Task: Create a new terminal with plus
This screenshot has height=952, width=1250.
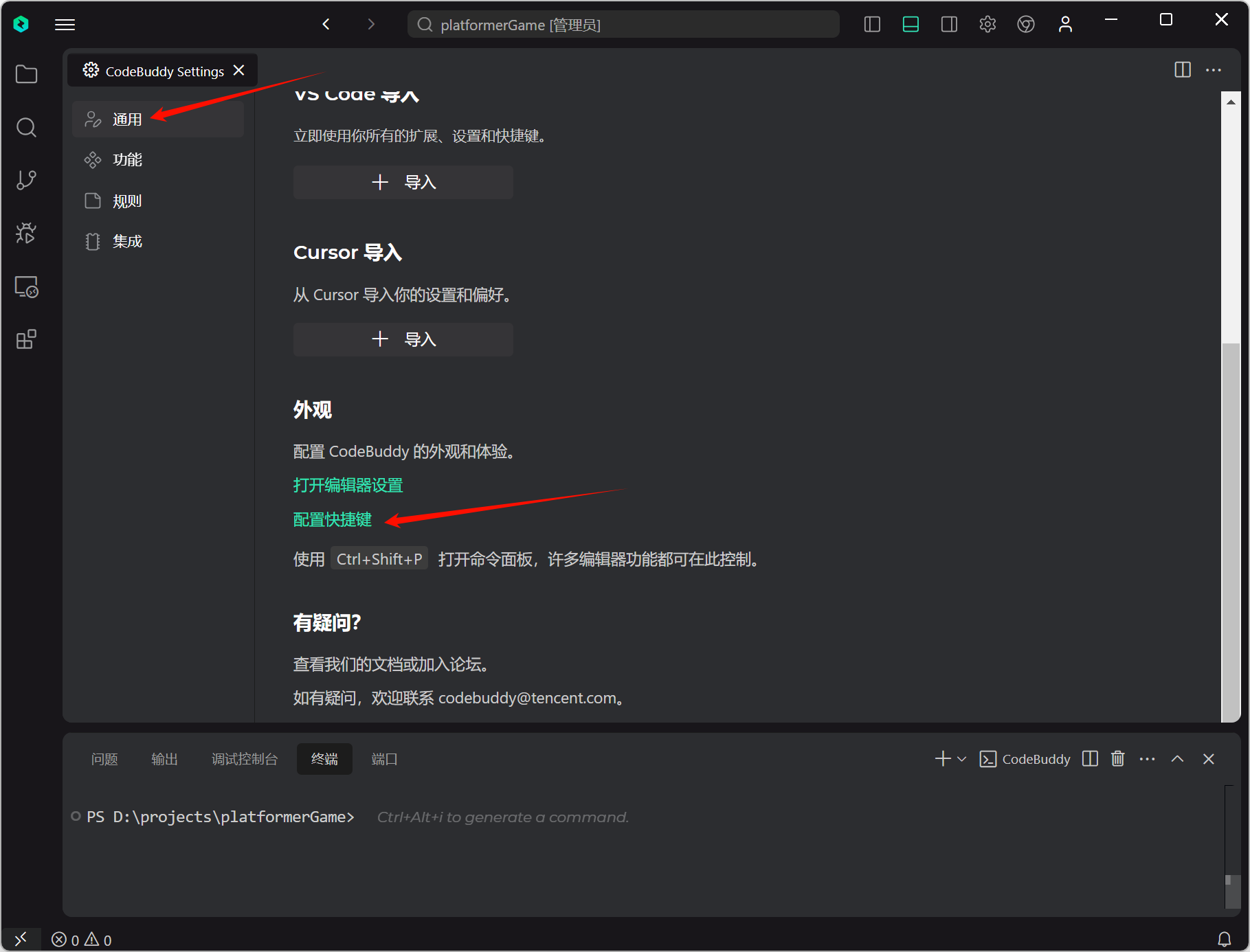Action: (943, 758)
